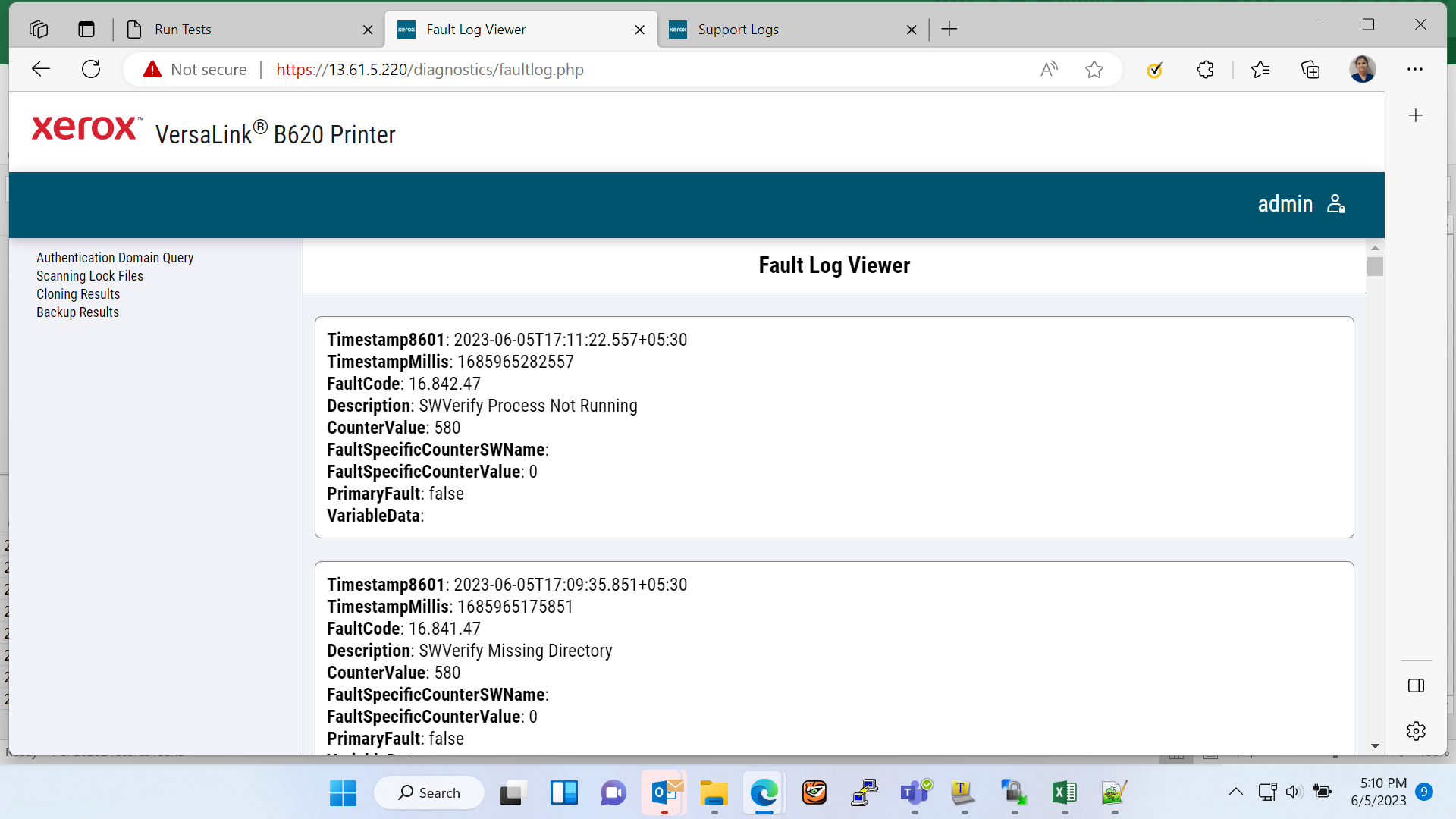
Task: Open the Cloning Results link
Action: coord(78,294)
